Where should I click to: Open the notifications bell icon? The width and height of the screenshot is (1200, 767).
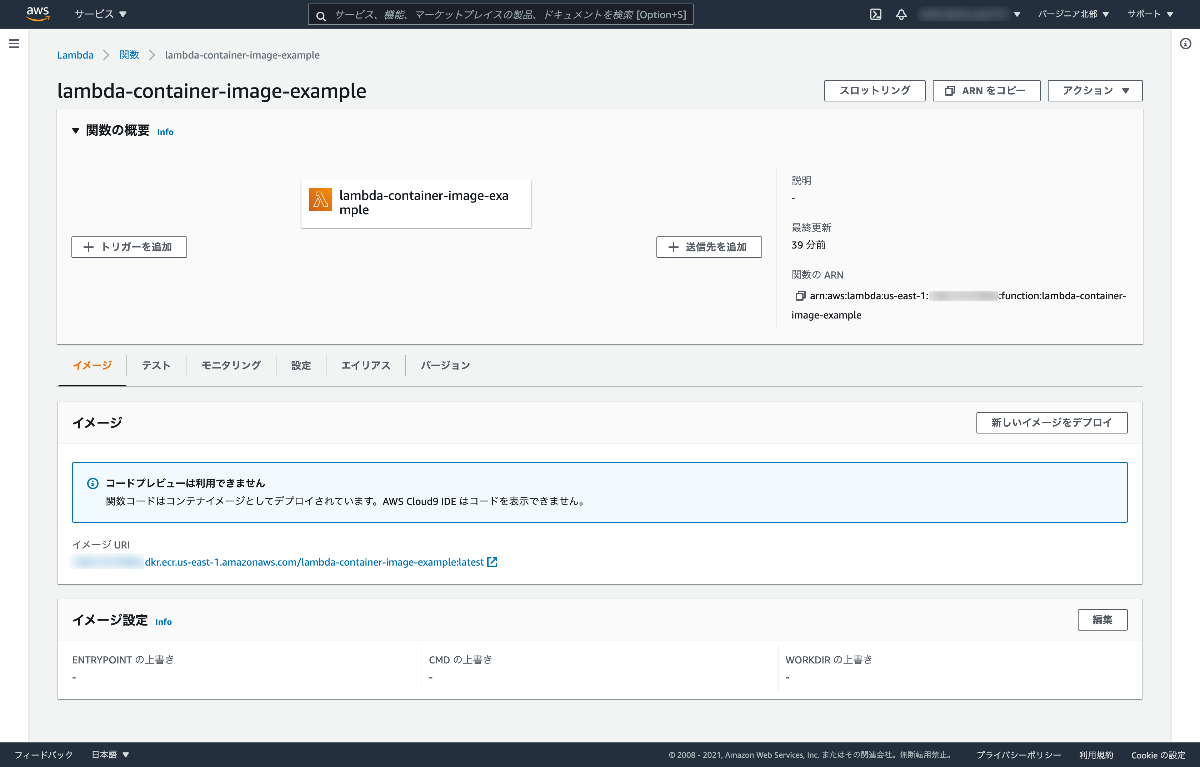[x=901, y=14]
